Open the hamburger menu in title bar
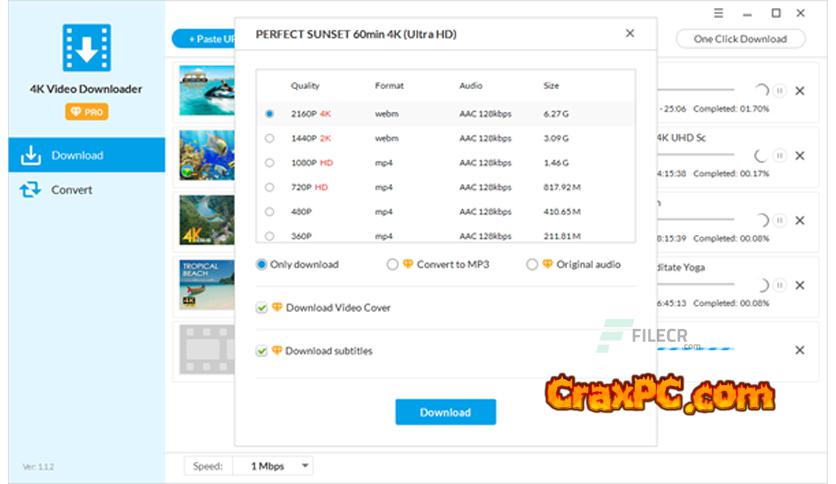Image resolution: width=836 pixels, height=484 pixels. pyautogui.click(x=719, y=13)
